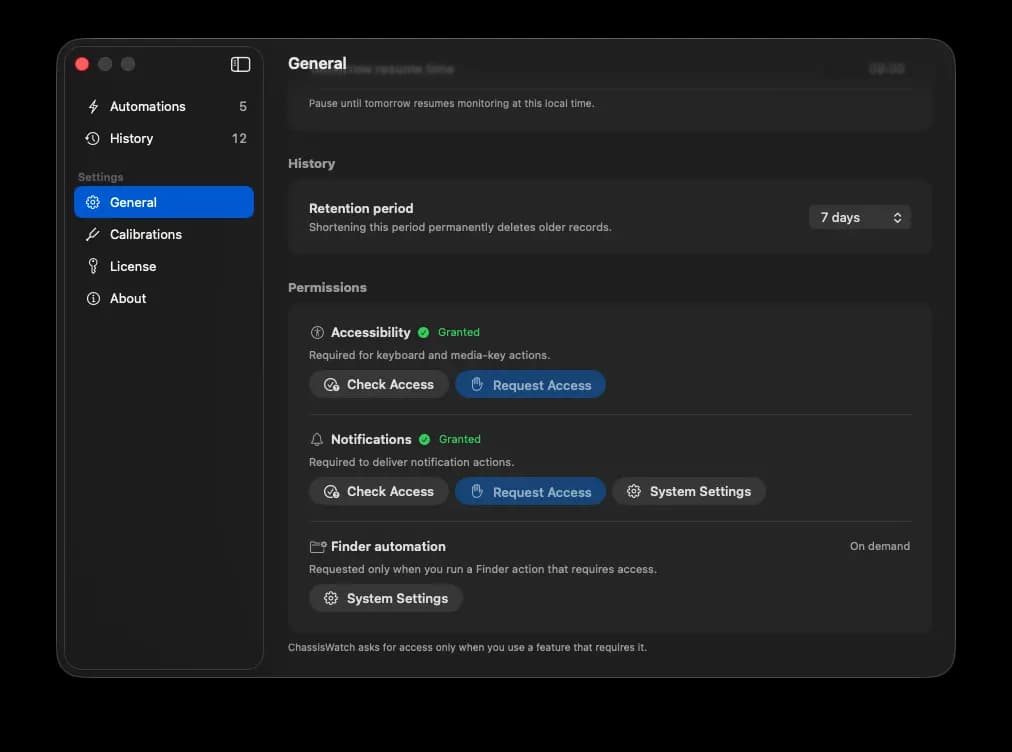Image resolution: width=1012 pixels, height=752 pixels.
Task: Click the 'Permissions' section heading
Action: [x=327, y=288]
